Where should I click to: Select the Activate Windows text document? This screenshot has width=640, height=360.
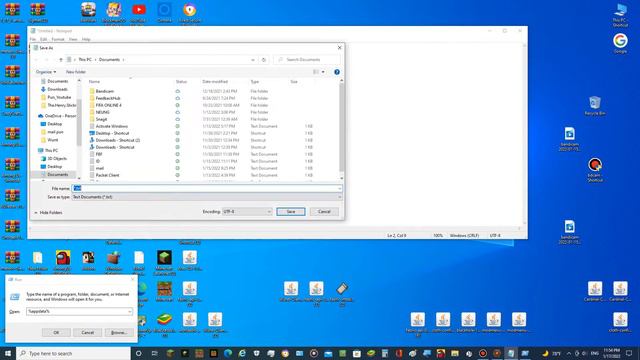[111, 126]
